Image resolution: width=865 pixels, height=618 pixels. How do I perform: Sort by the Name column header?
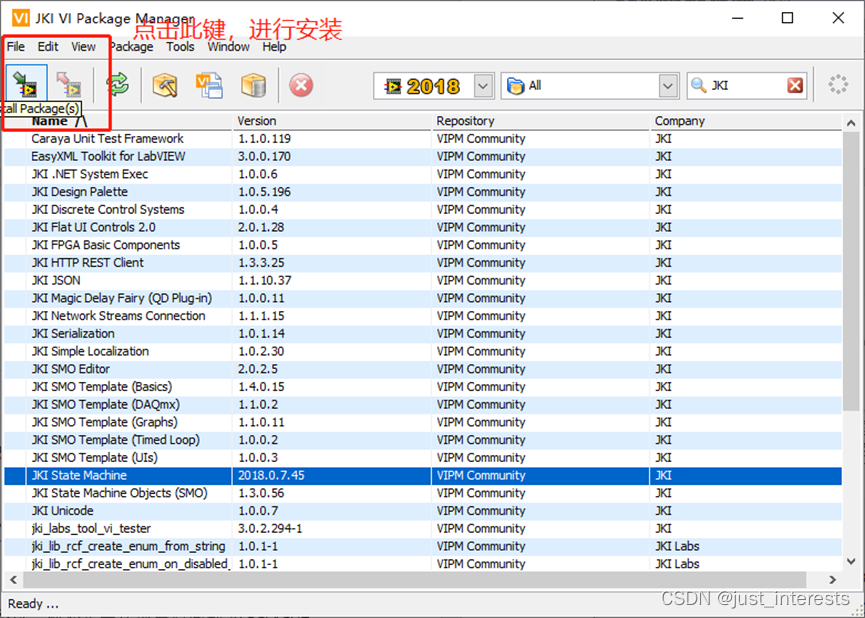(129, 121)
